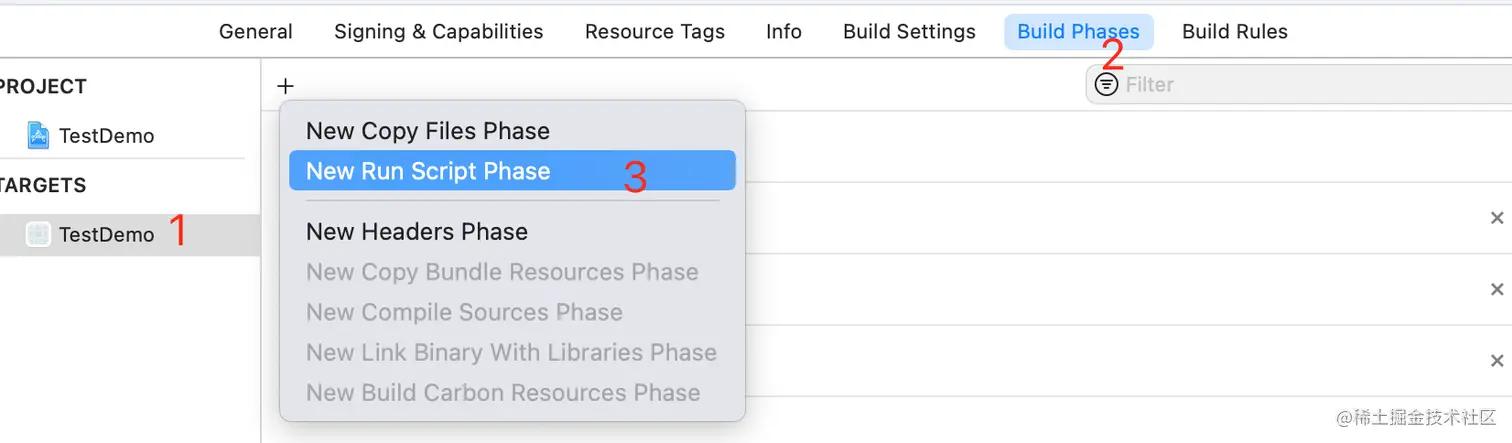Click the TestDemo target app icon
Image resolution: width=1512 pixels, height=443 pixels.
tap(38, 235)
